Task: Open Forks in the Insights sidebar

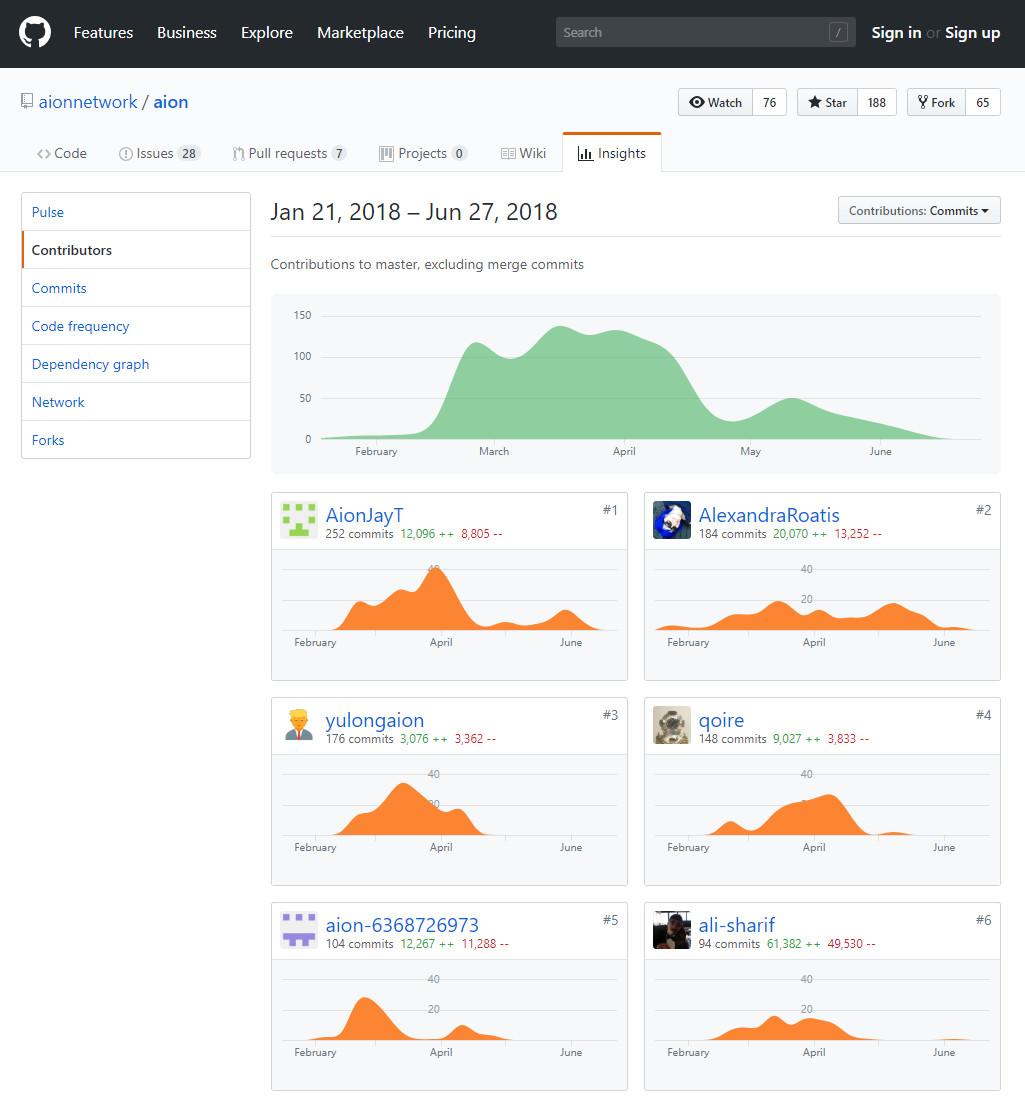Action: pyautogui.click(x=136, y=439)
